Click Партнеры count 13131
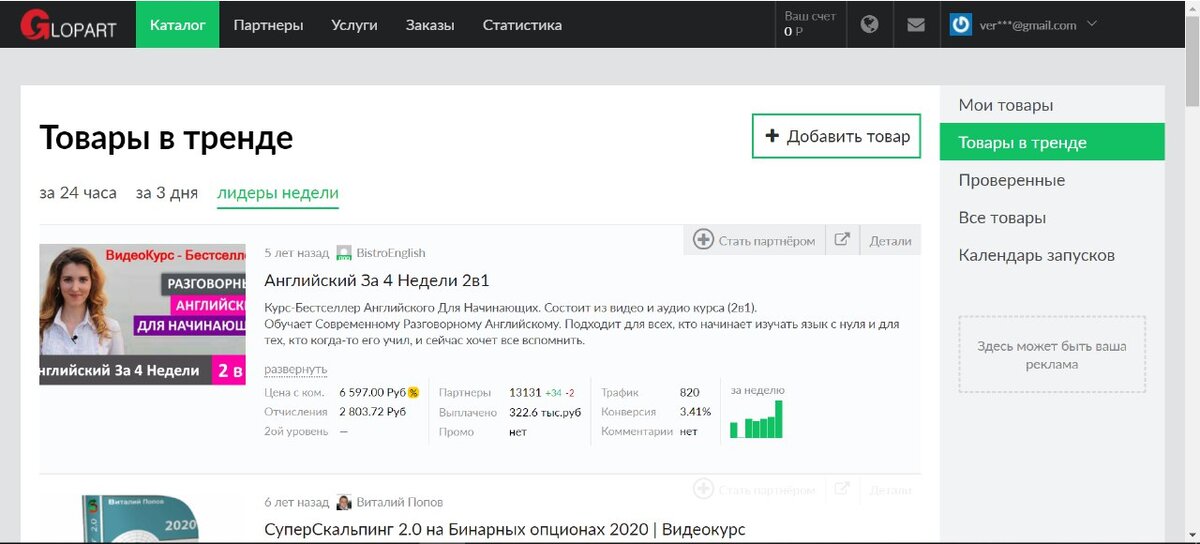Viewport: 1200px width, 544px height. [x=525, y=392]
